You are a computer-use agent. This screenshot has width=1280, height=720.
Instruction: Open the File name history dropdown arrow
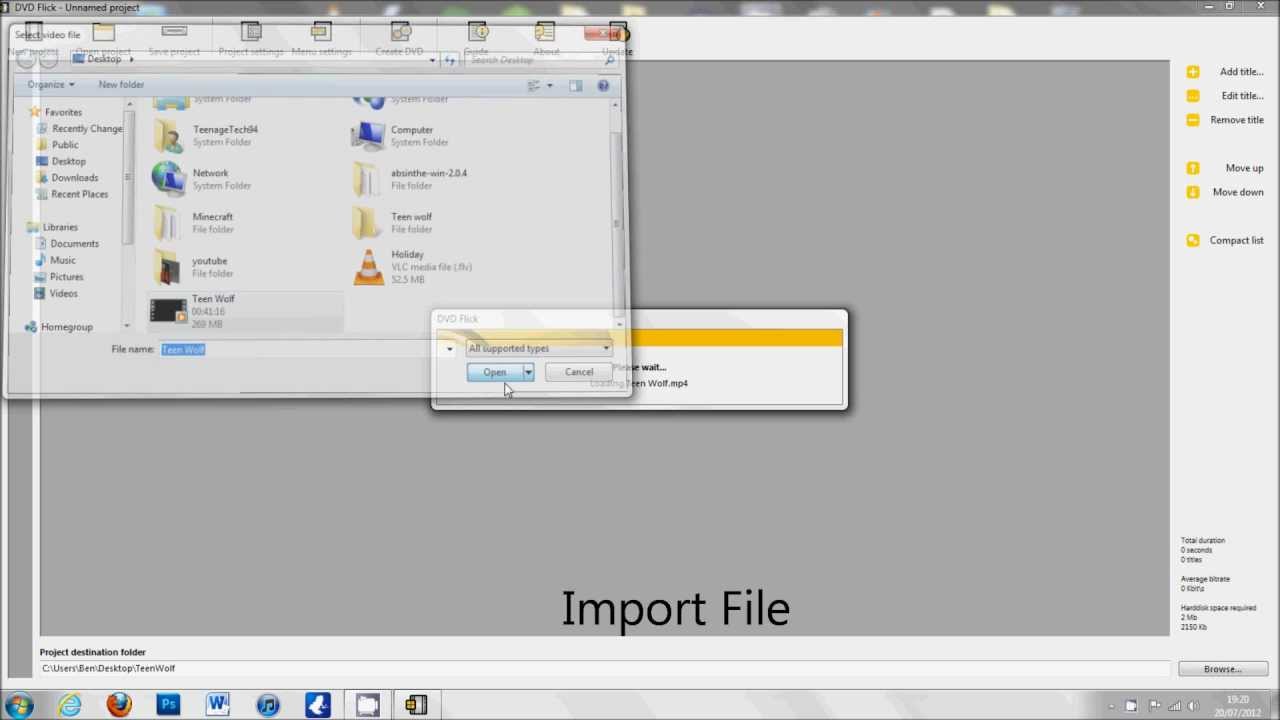449,349
